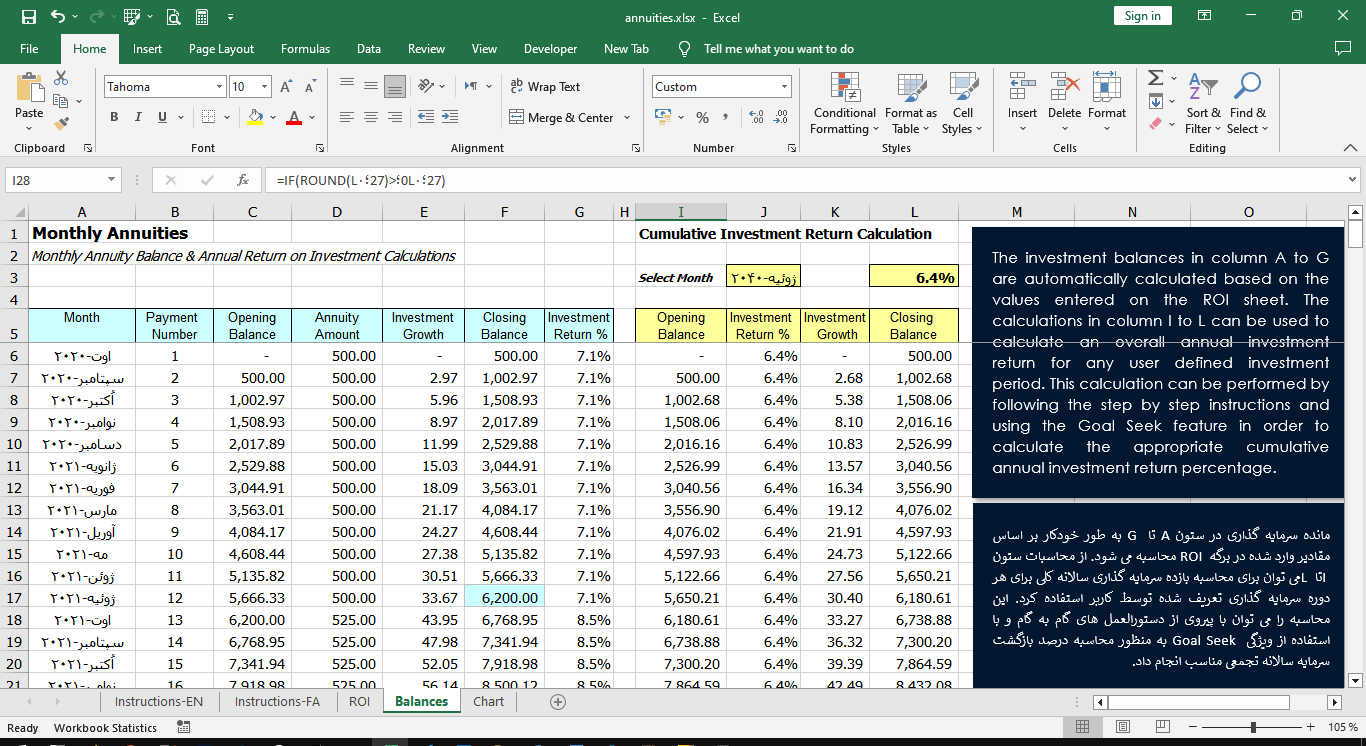Open the Custom number format dropdown
Viewport: 1366px width, 746px height.
pos(784,87)
